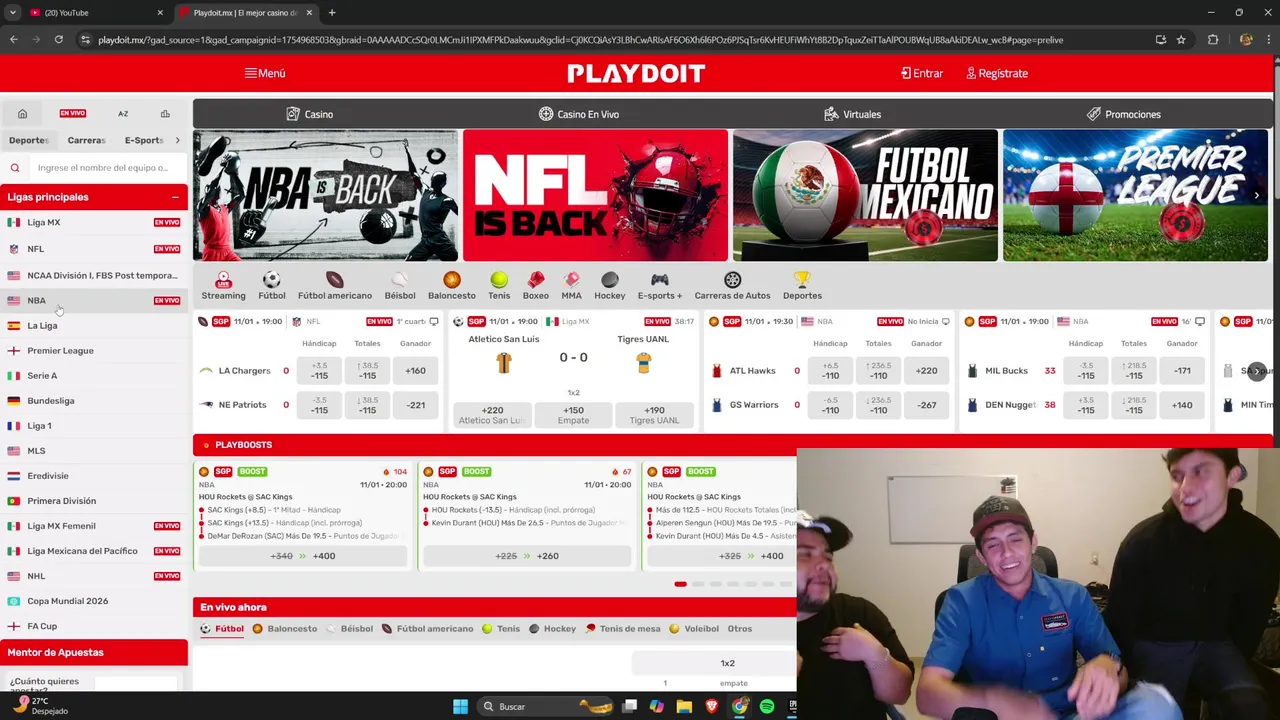Click the Regístrate sign-up button

click(x=997, y=73)
